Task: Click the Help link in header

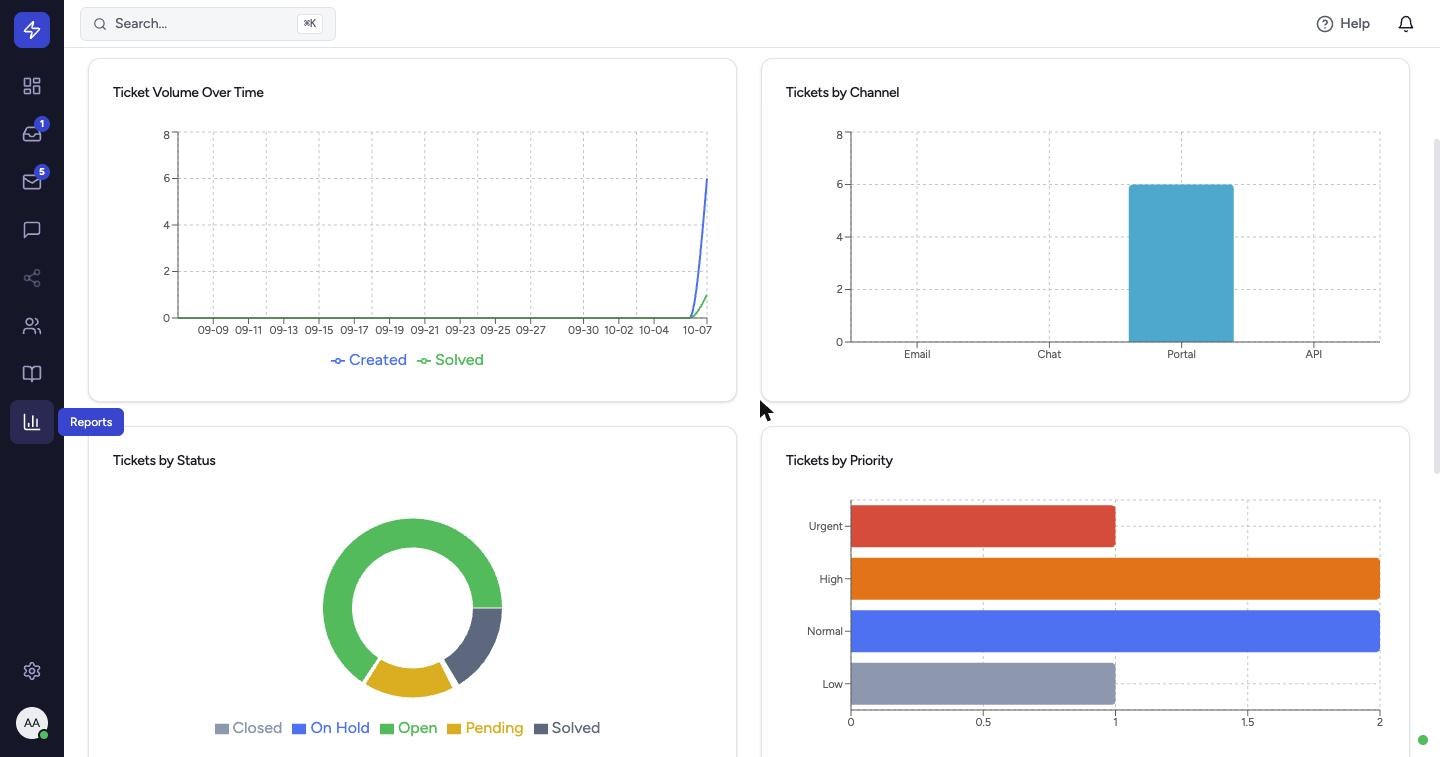Action: 1343,23
